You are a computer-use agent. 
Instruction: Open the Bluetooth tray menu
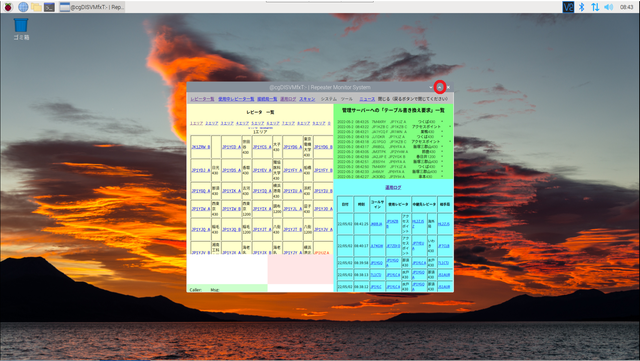[582, 7]
